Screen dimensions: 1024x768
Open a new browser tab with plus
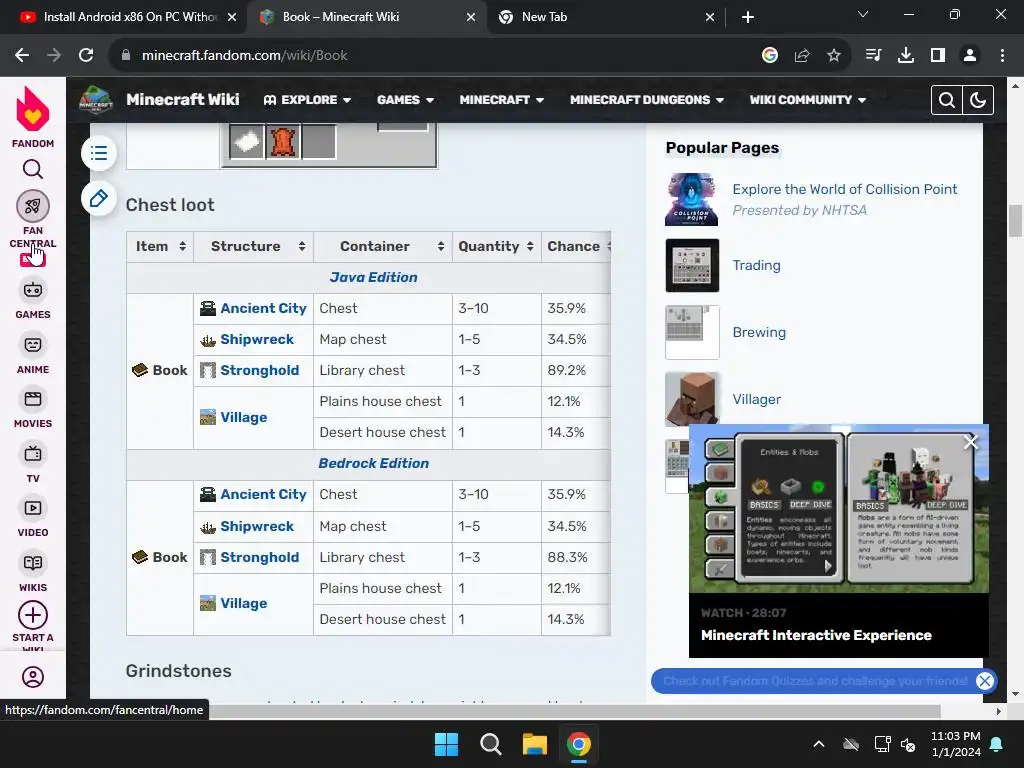pos(748,17)
